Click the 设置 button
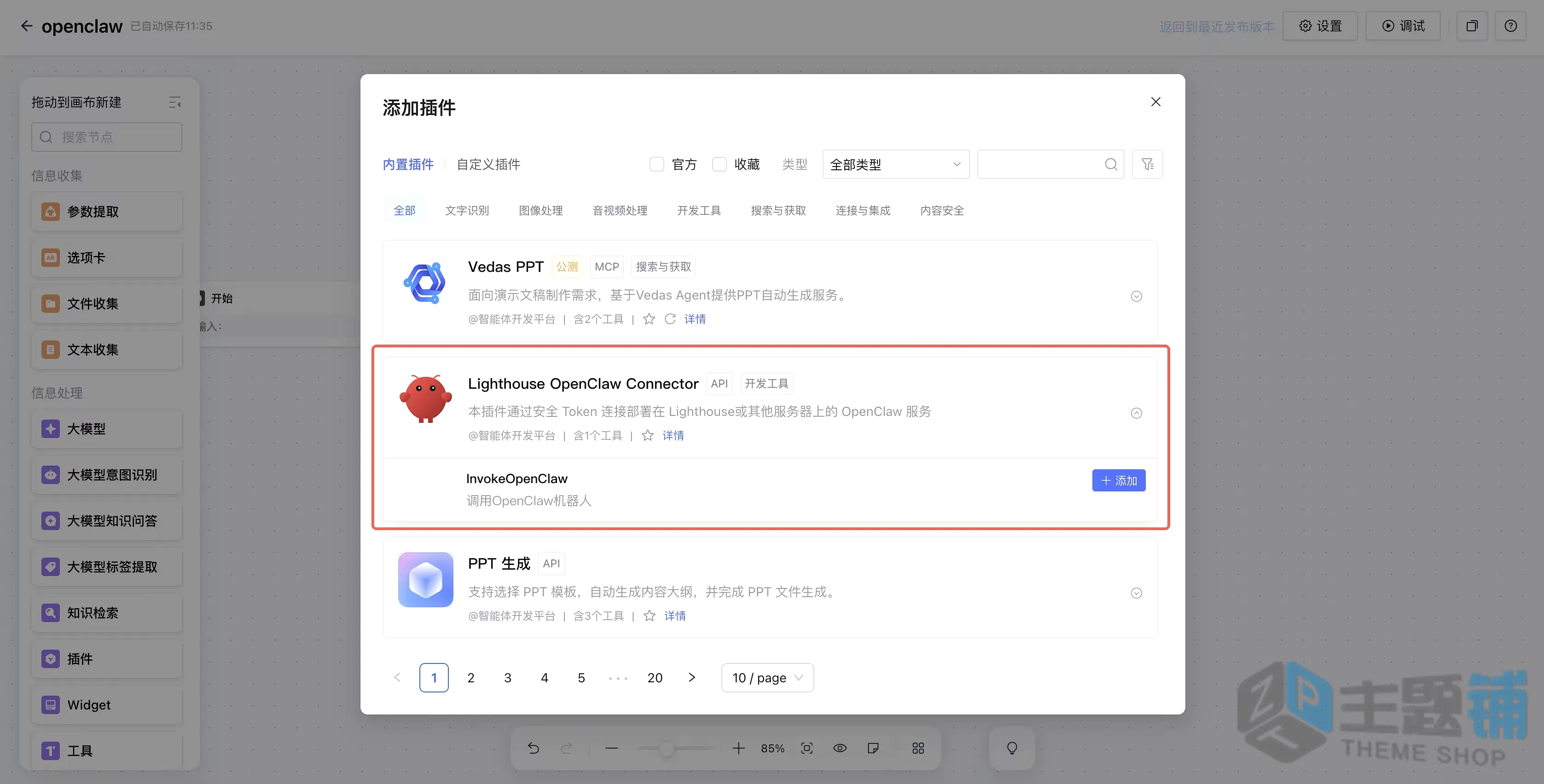Screen dimensions: 1544x784 (x=1320, y=26)
